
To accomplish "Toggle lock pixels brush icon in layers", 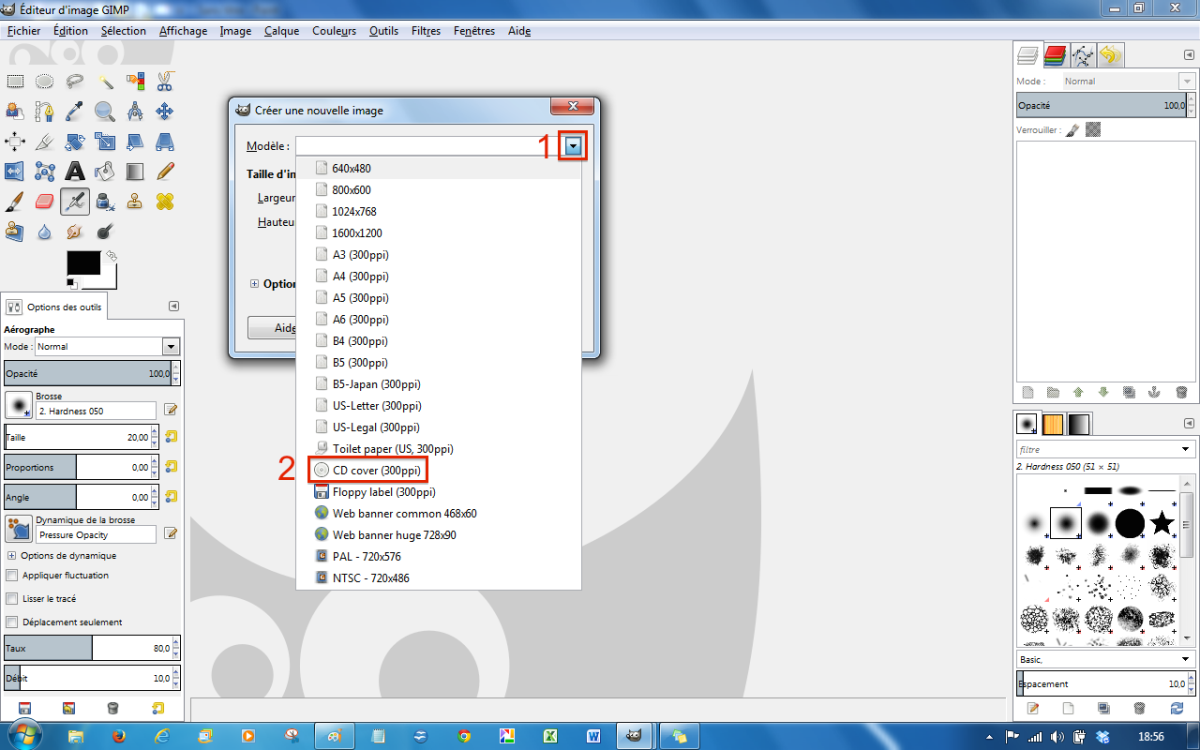I will [x=1072, y=129].
